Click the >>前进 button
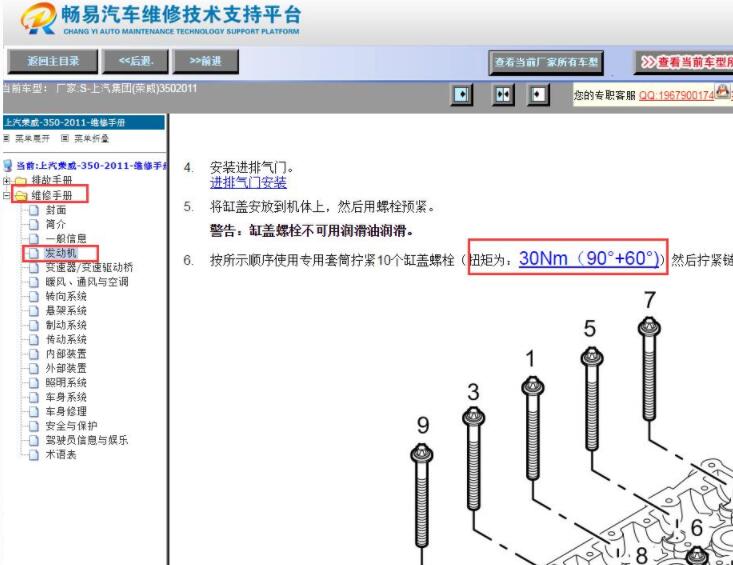 coord(206,61)
